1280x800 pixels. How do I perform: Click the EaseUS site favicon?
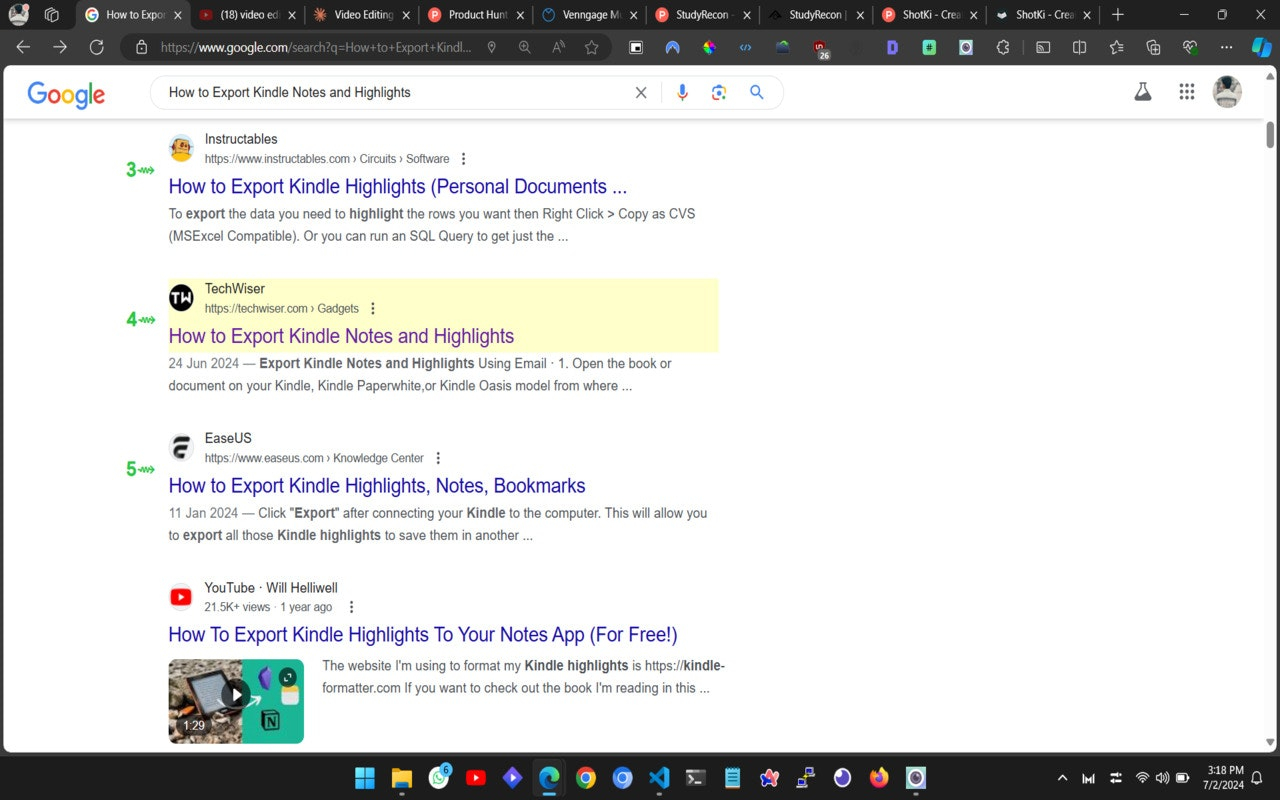181,447
